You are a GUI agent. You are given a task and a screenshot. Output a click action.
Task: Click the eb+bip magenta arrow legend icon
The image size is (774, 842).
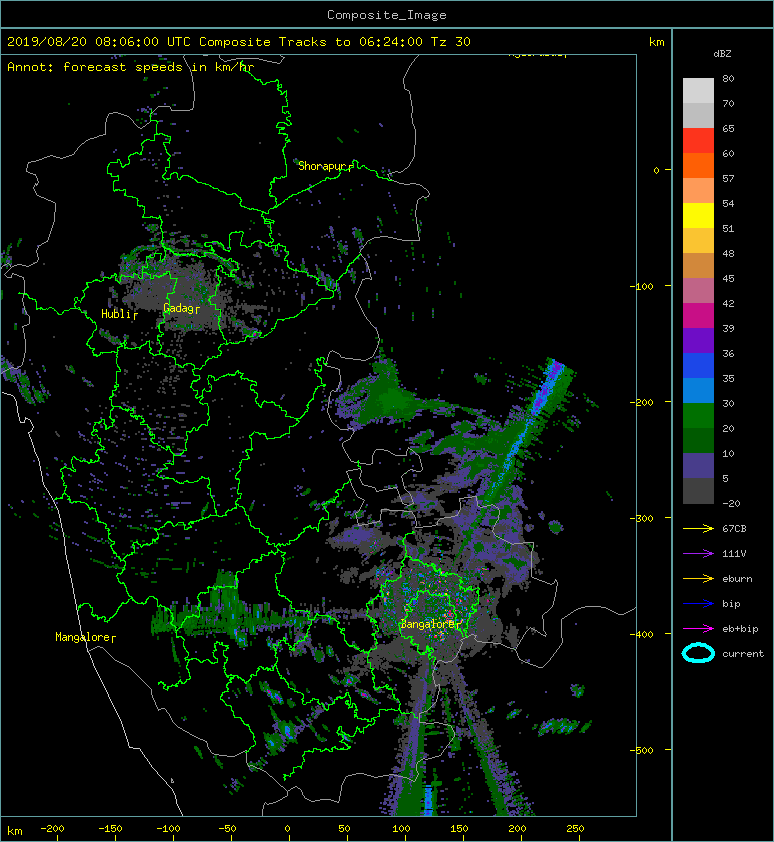(x=698, y=628)
